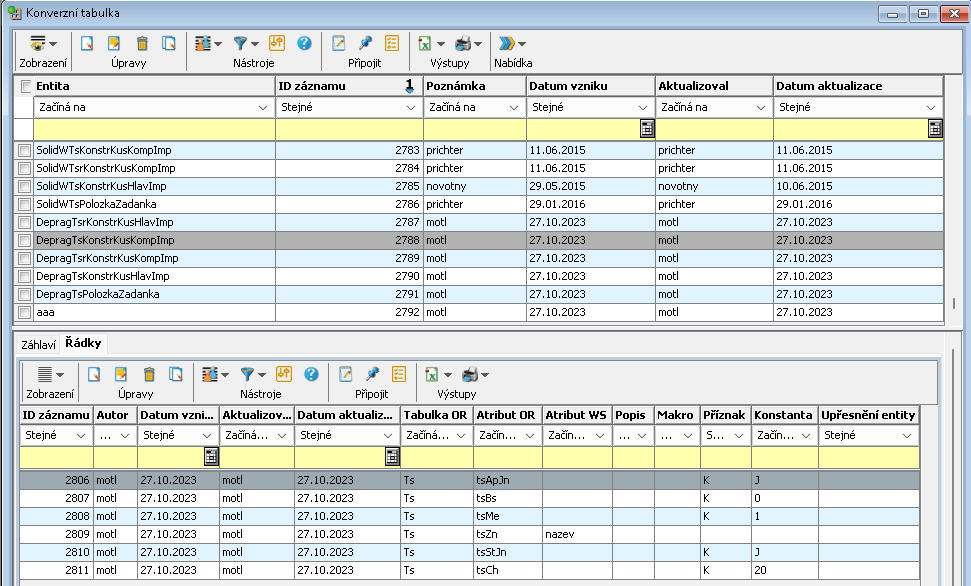This screenshot has height=586, width=971.
Task: Open the Entita 'Začíná na' filter dropdown
Action: 263,108
